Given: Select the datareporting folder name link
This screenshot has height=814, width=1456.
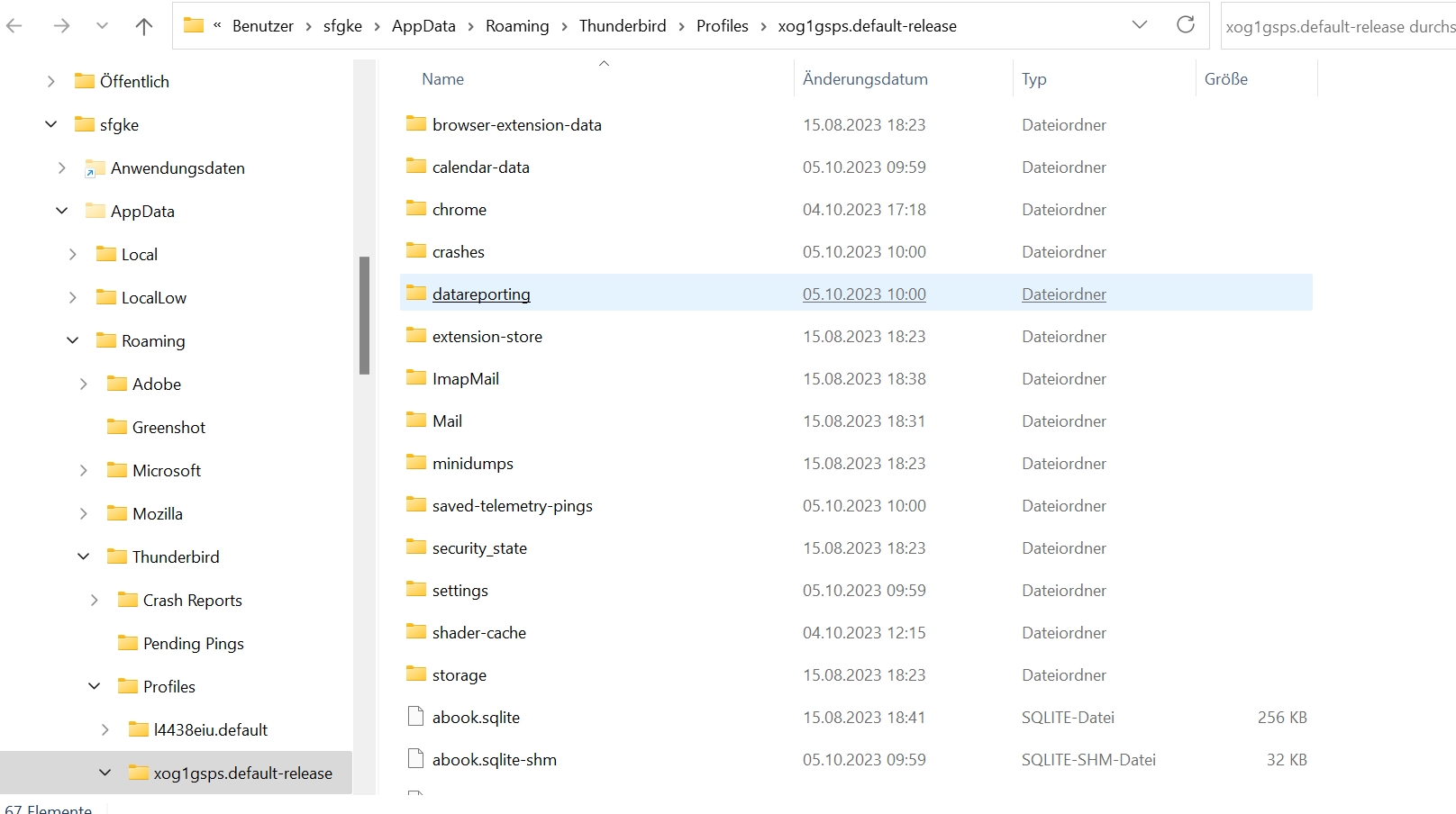Looking at the screenshot, I should coord(481,294).
